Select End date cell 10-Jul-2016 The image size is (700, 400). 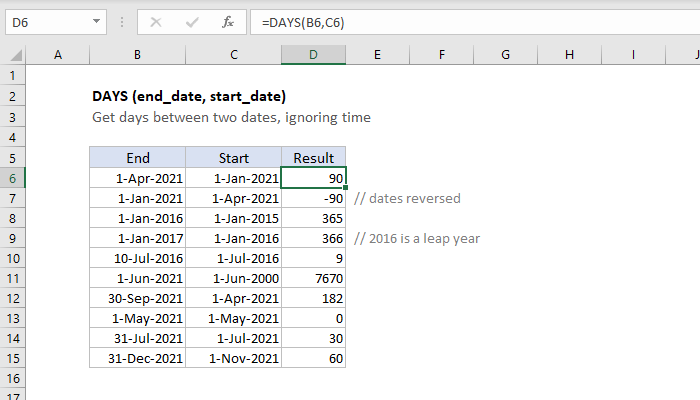click(x=138, y=258)
